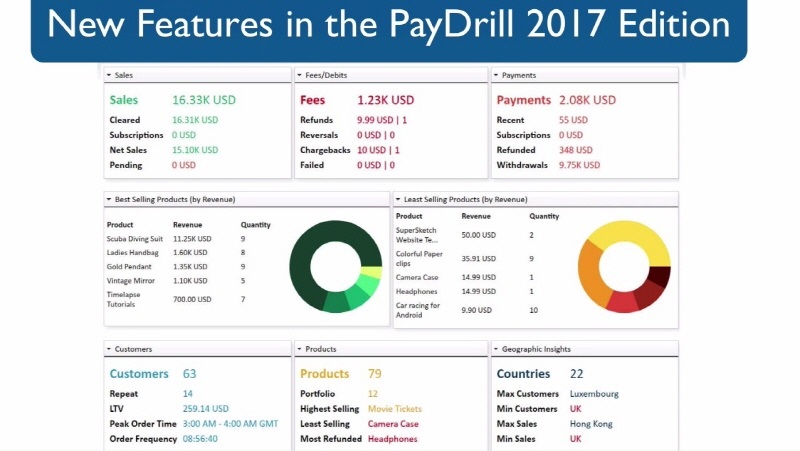The width and height of the screenshot is (800, 451).
Task: Click Highest Selling Movie Tickets value
Action: click(395, 409)
